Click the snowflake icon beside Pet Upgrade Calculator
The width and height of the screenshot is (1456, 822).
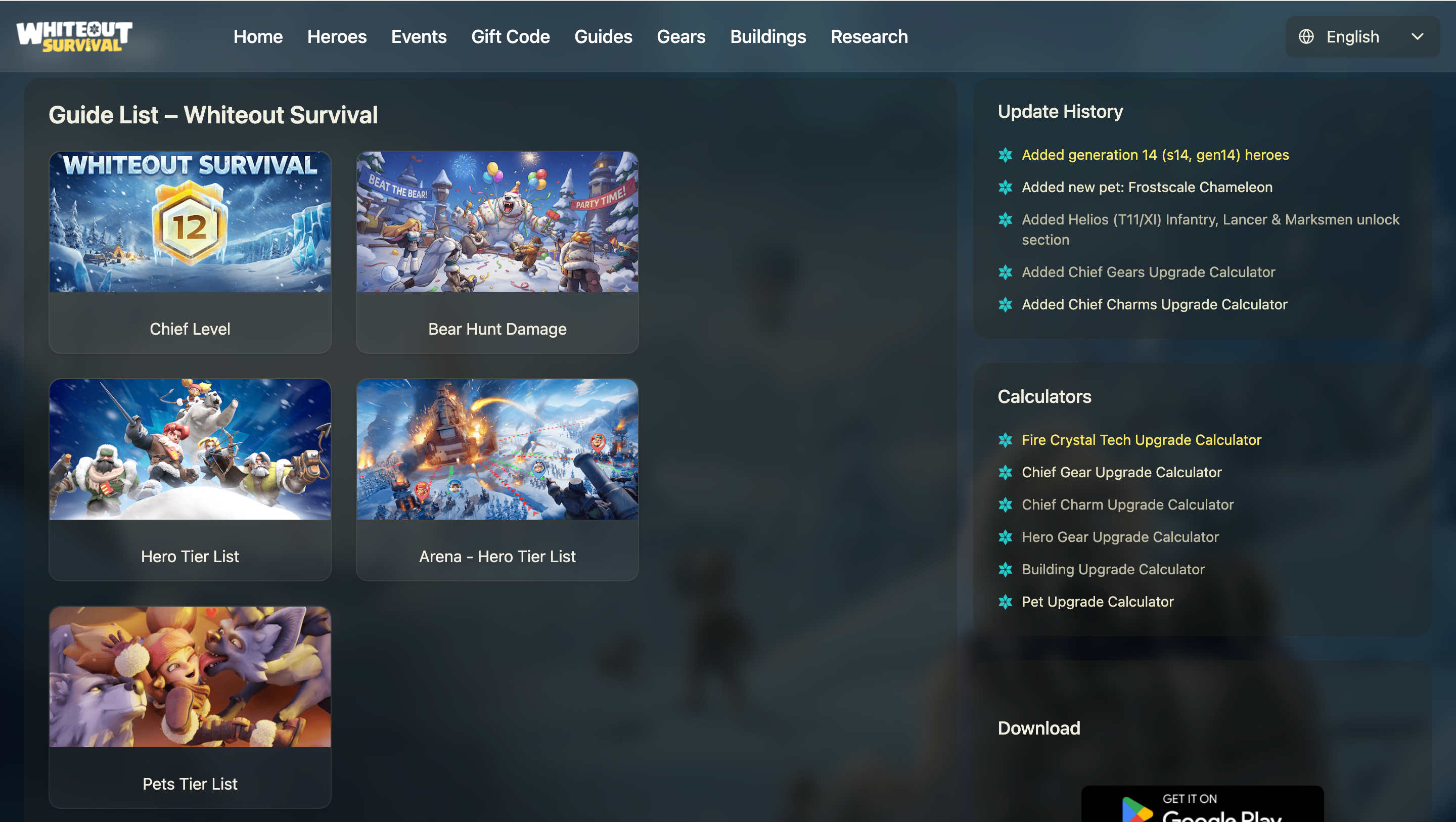click(1007, 602)
